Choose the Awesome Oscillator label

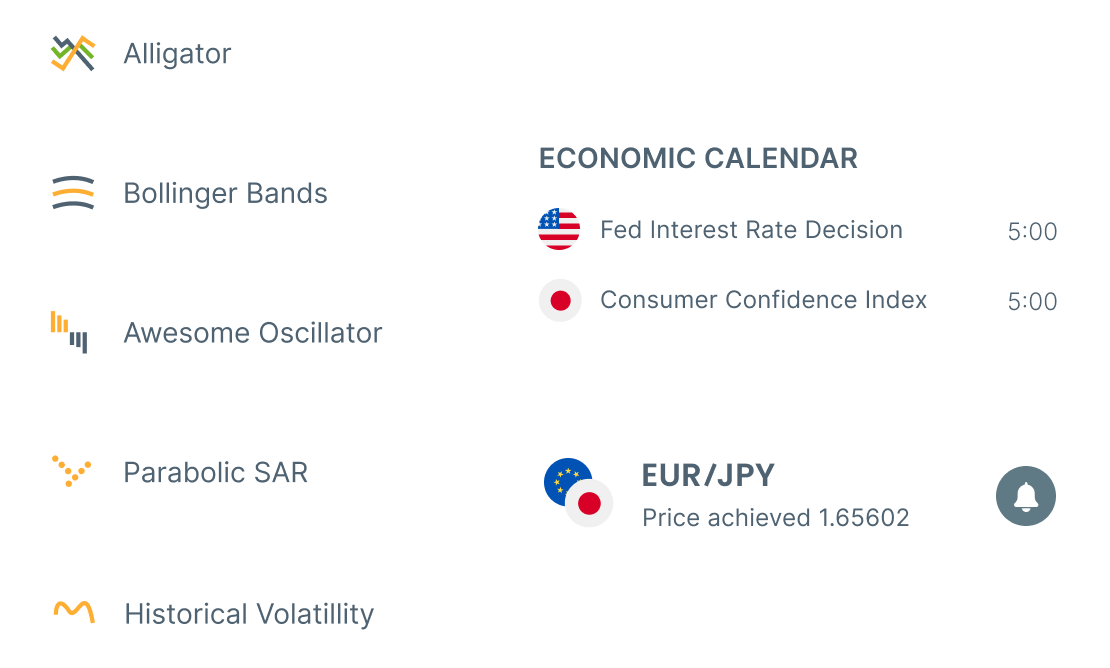(x=252, y=333)
